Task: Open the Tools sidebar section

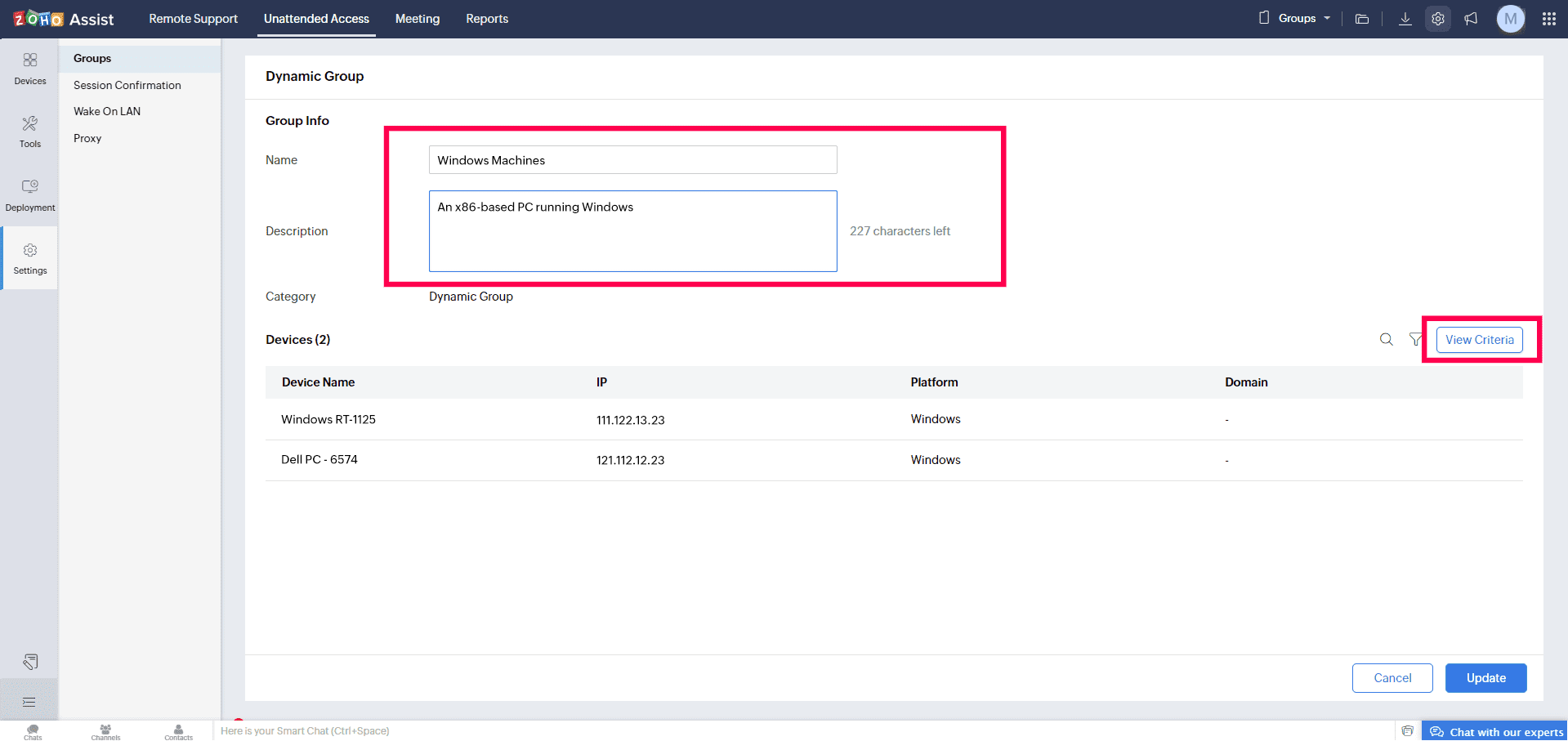Action: (30, 132)
